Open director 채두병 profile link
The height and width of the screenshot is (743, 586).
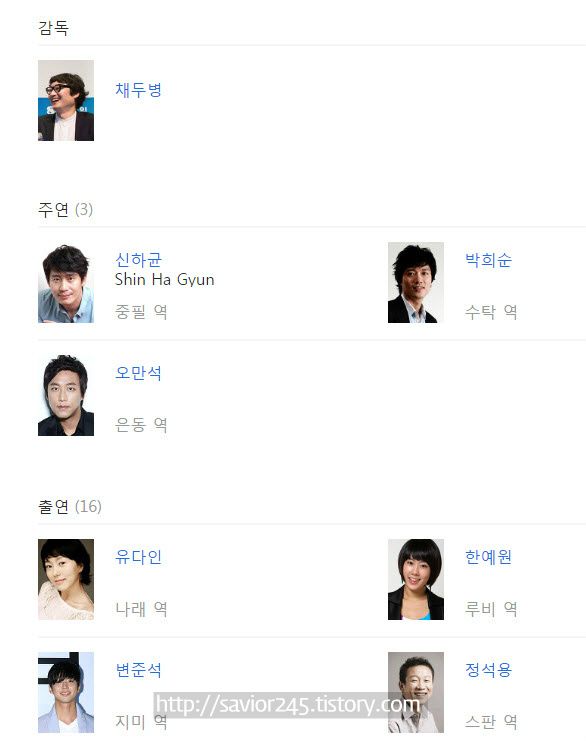tap(138, 90)
